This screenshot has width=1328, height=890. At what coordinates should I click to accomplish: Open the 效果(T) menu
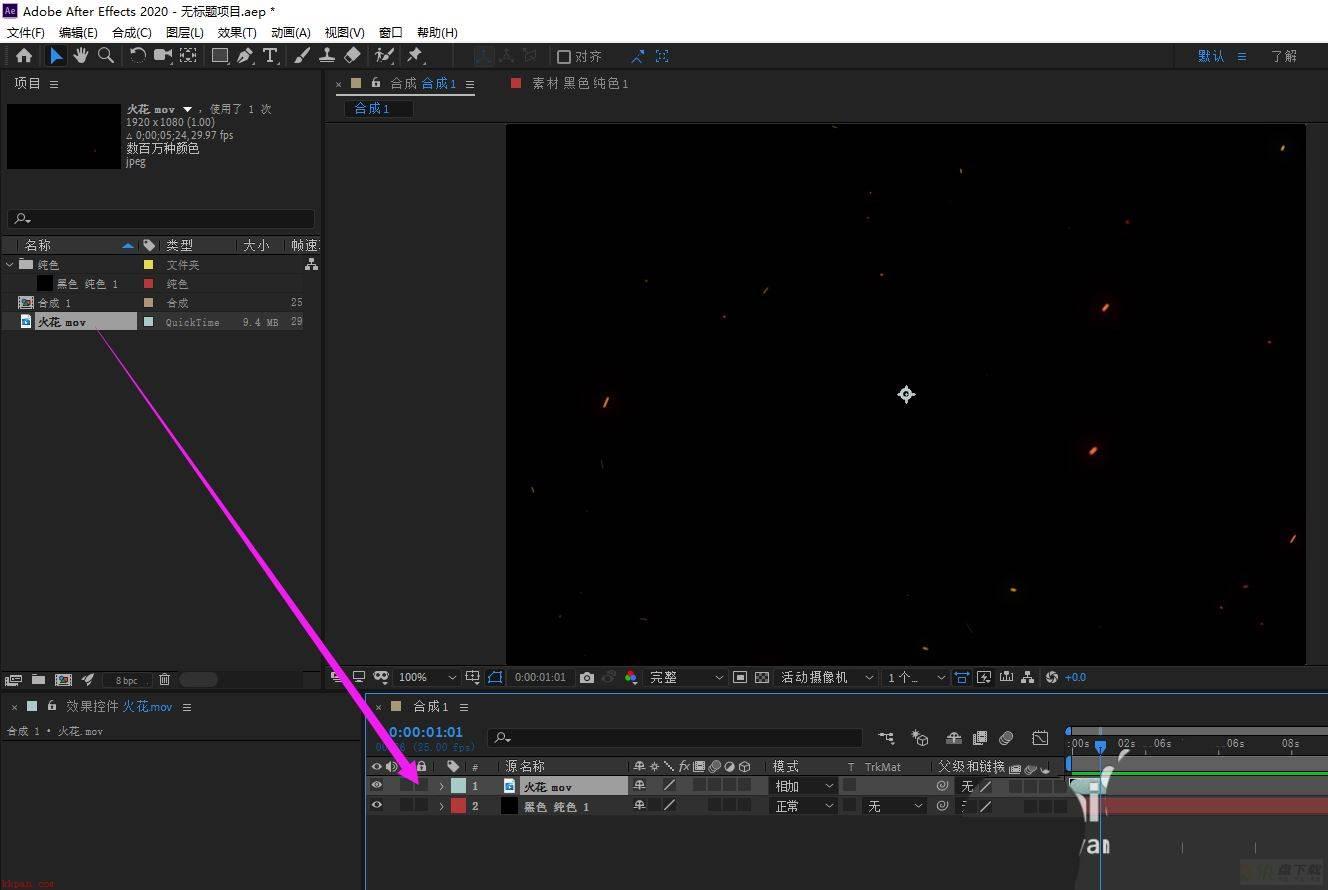coord(237,33)
